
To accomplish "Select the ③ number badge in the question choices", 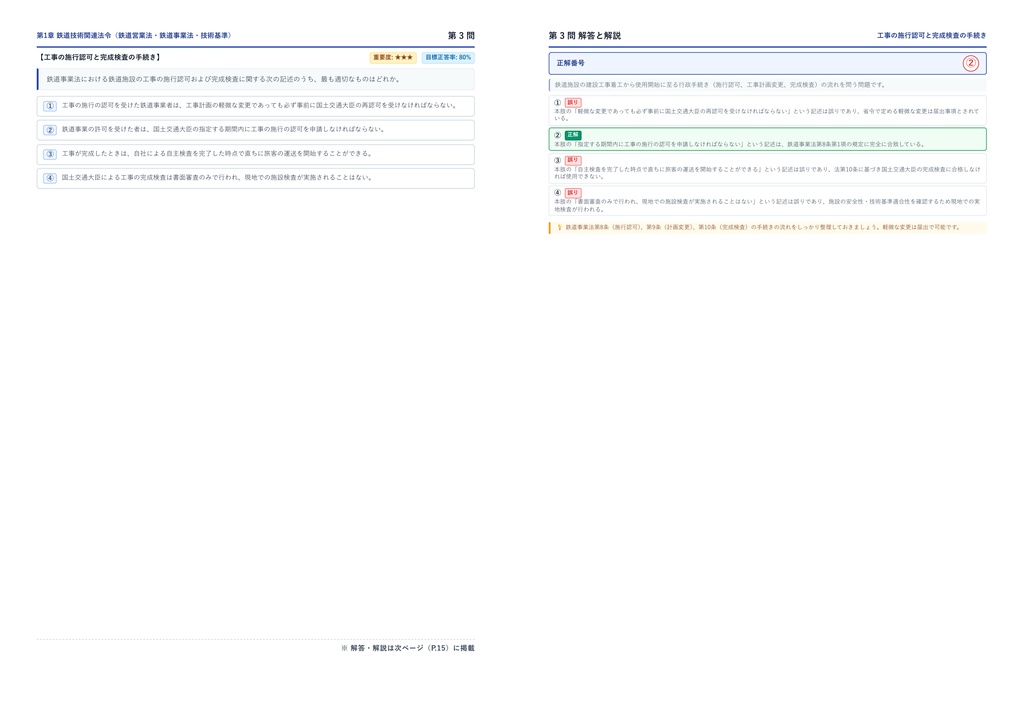I will click(50, 154).
